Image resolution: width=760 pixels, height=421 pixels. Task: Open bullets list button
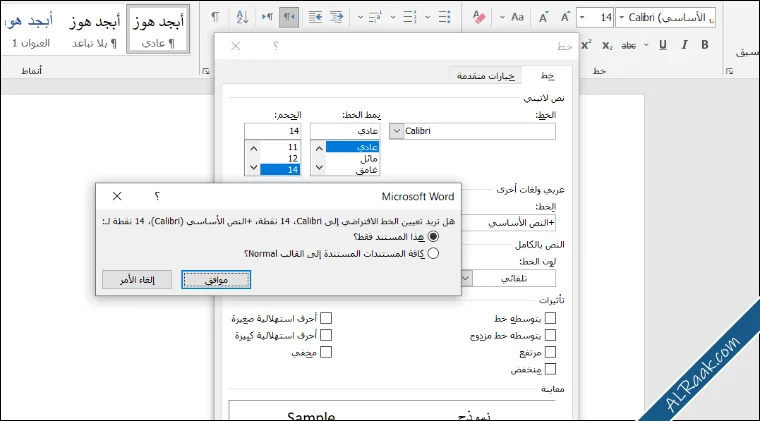pyautogui.click(x=444, y=17)
